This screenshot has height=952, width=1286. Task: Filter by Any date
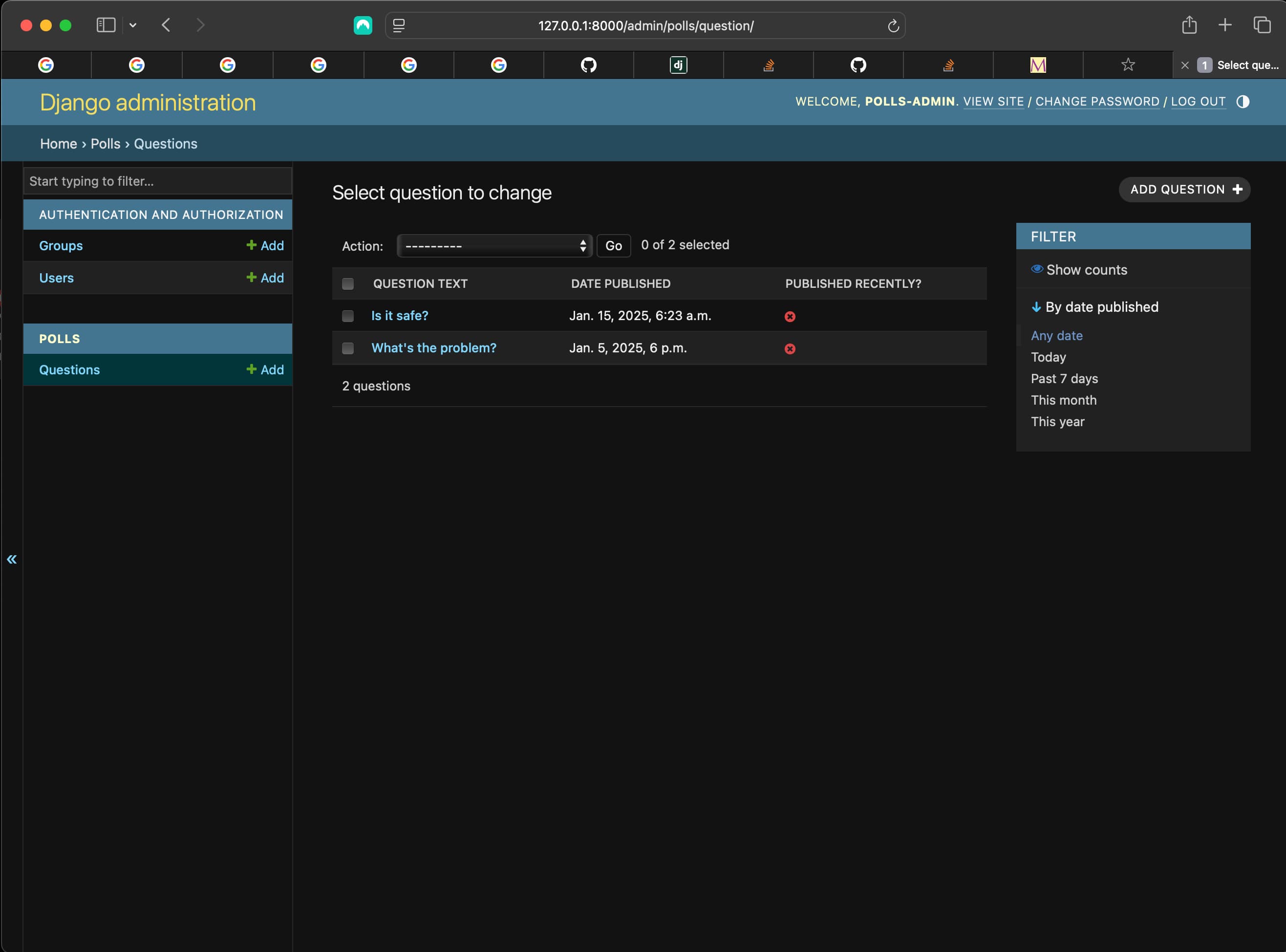click(x=1057, y=335)
